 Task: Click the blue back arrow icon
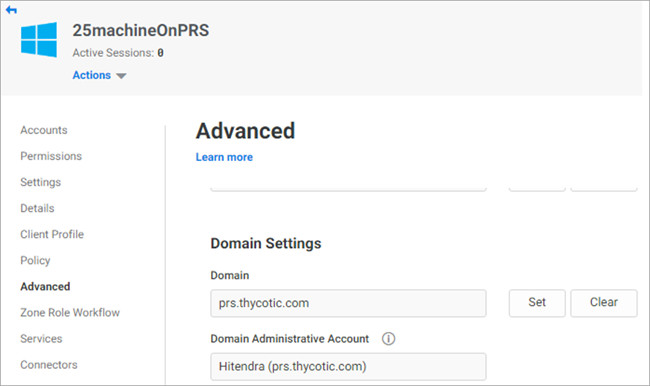pos(11,10)
